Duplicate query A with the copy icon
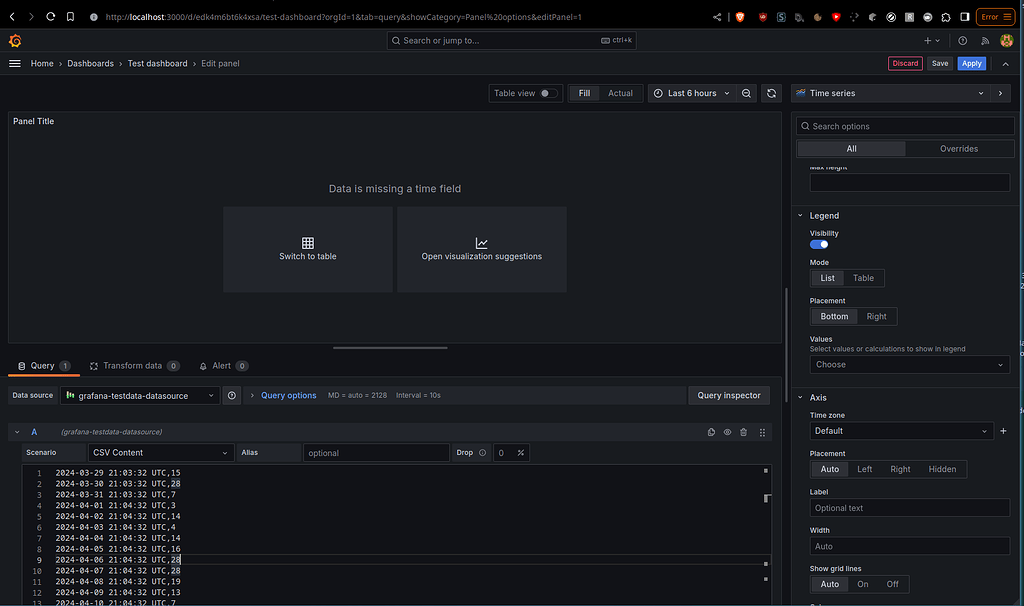Viewport: 1024px width, 606px height. point(711,432)
